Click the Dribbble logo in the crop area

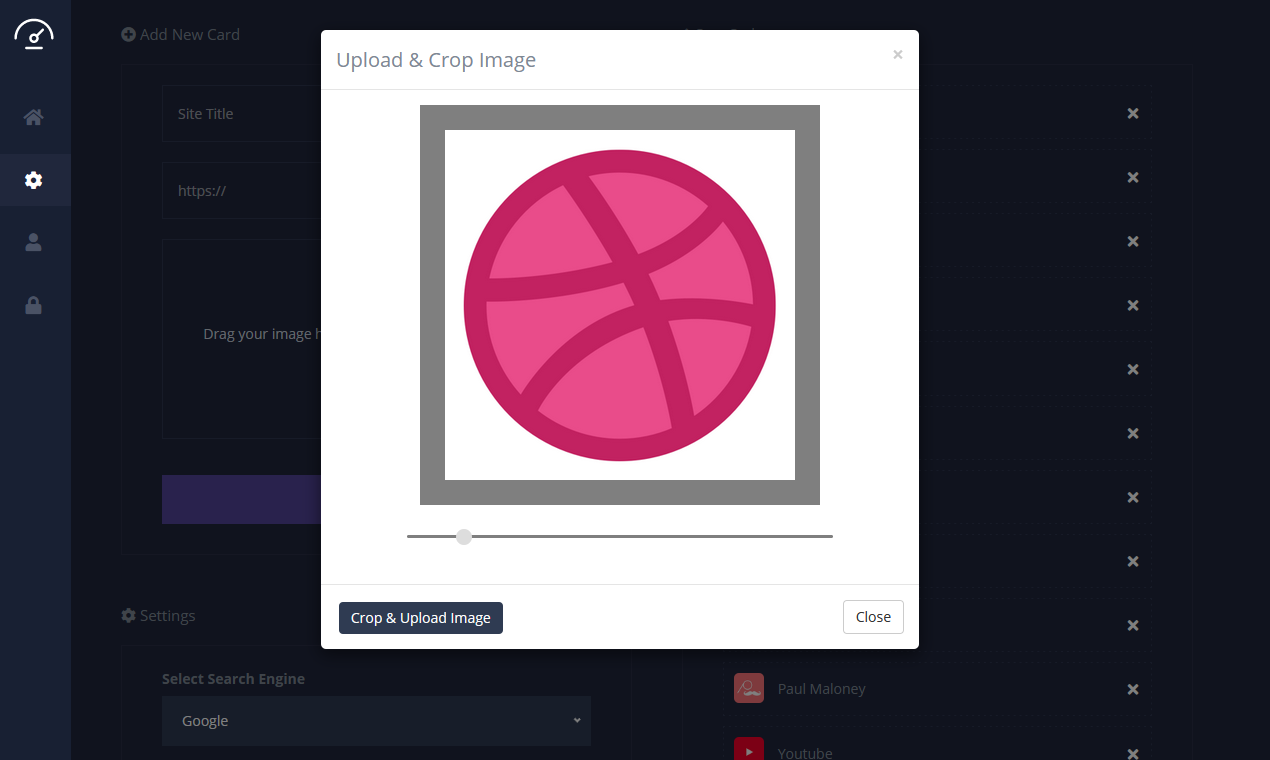pos(620,305)
